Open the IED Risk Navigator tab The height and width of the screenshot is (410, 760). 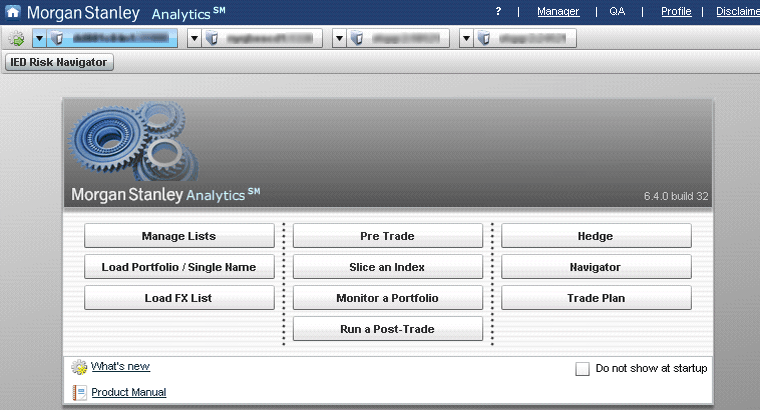click(59, 63)
